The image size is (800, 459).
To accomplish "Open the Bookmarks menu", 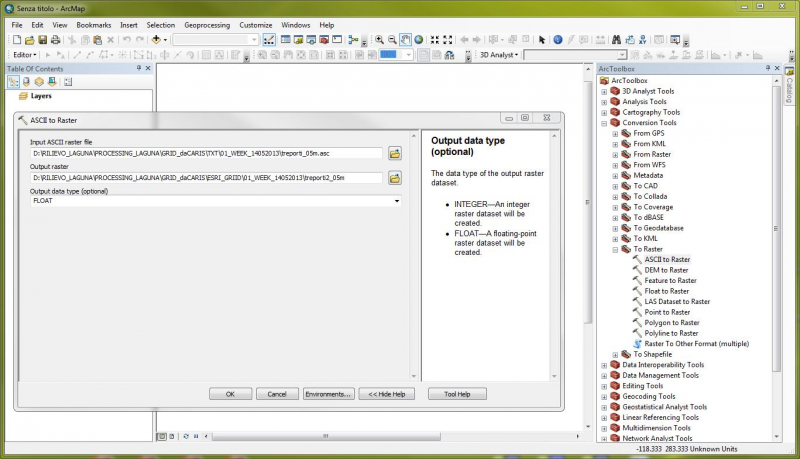I will click(94, 25).
